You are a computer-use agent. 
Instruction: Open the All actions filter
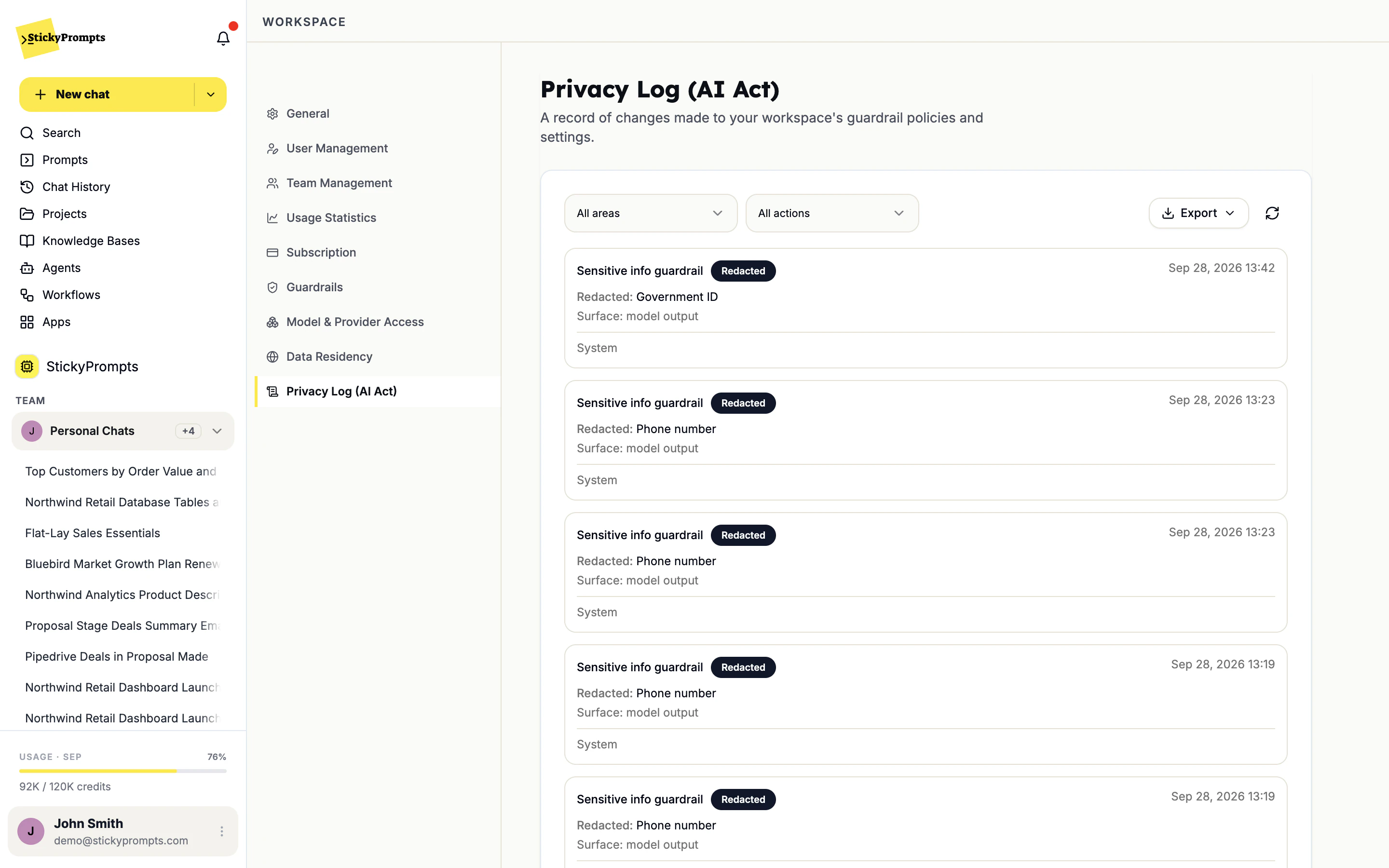tap(831, 213)
